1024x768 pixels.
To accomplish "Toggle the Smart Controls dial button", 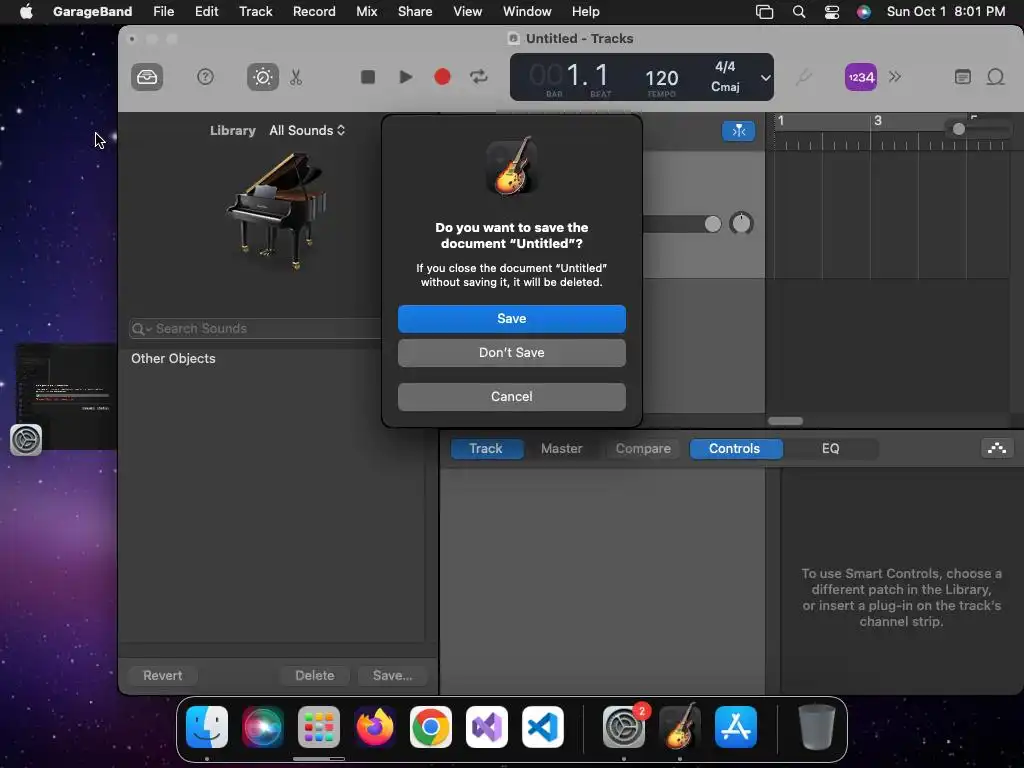I will coord(263,77).
